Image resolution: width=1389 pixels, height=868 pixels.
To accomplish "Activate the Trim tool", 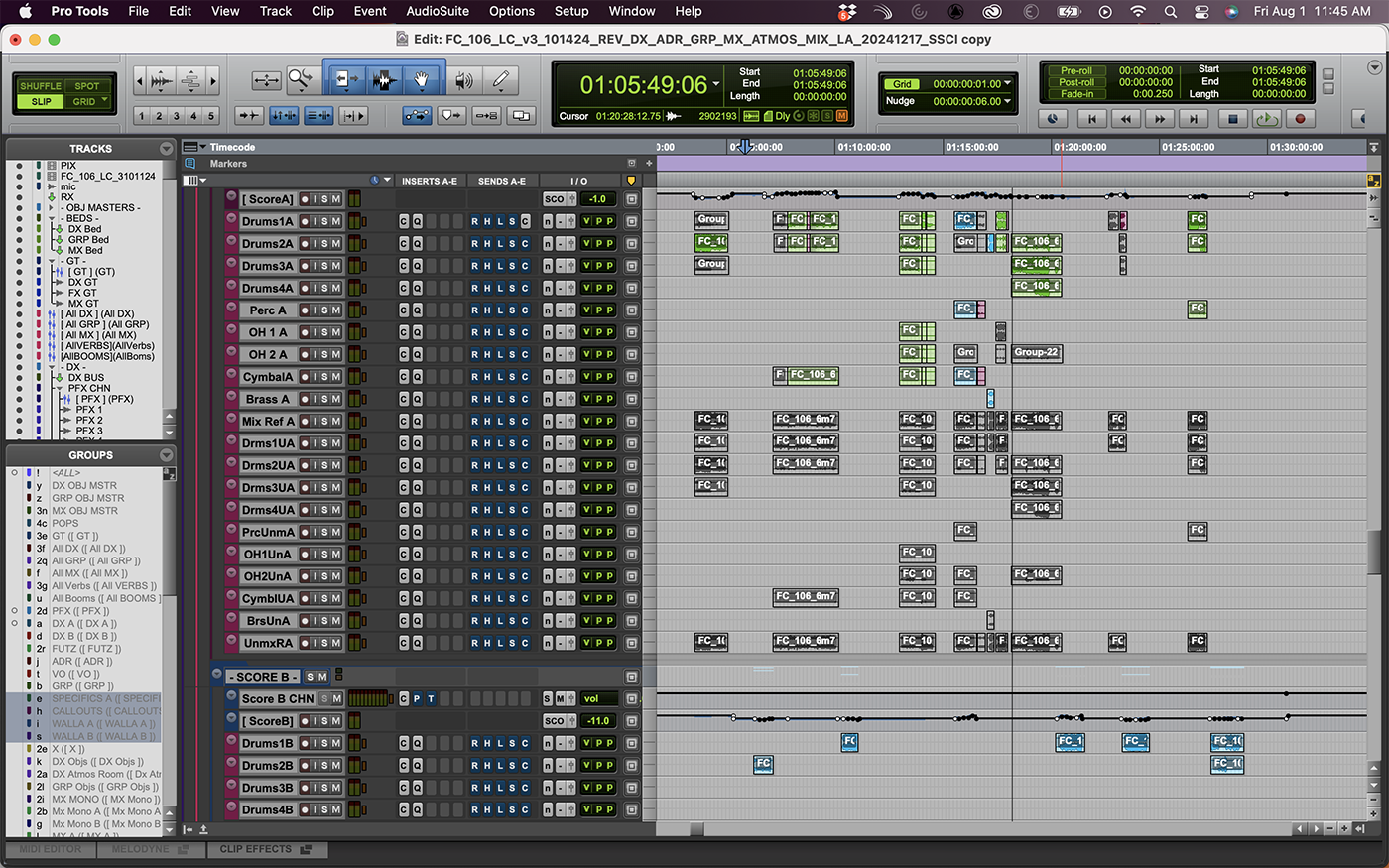I will (345, 80).
